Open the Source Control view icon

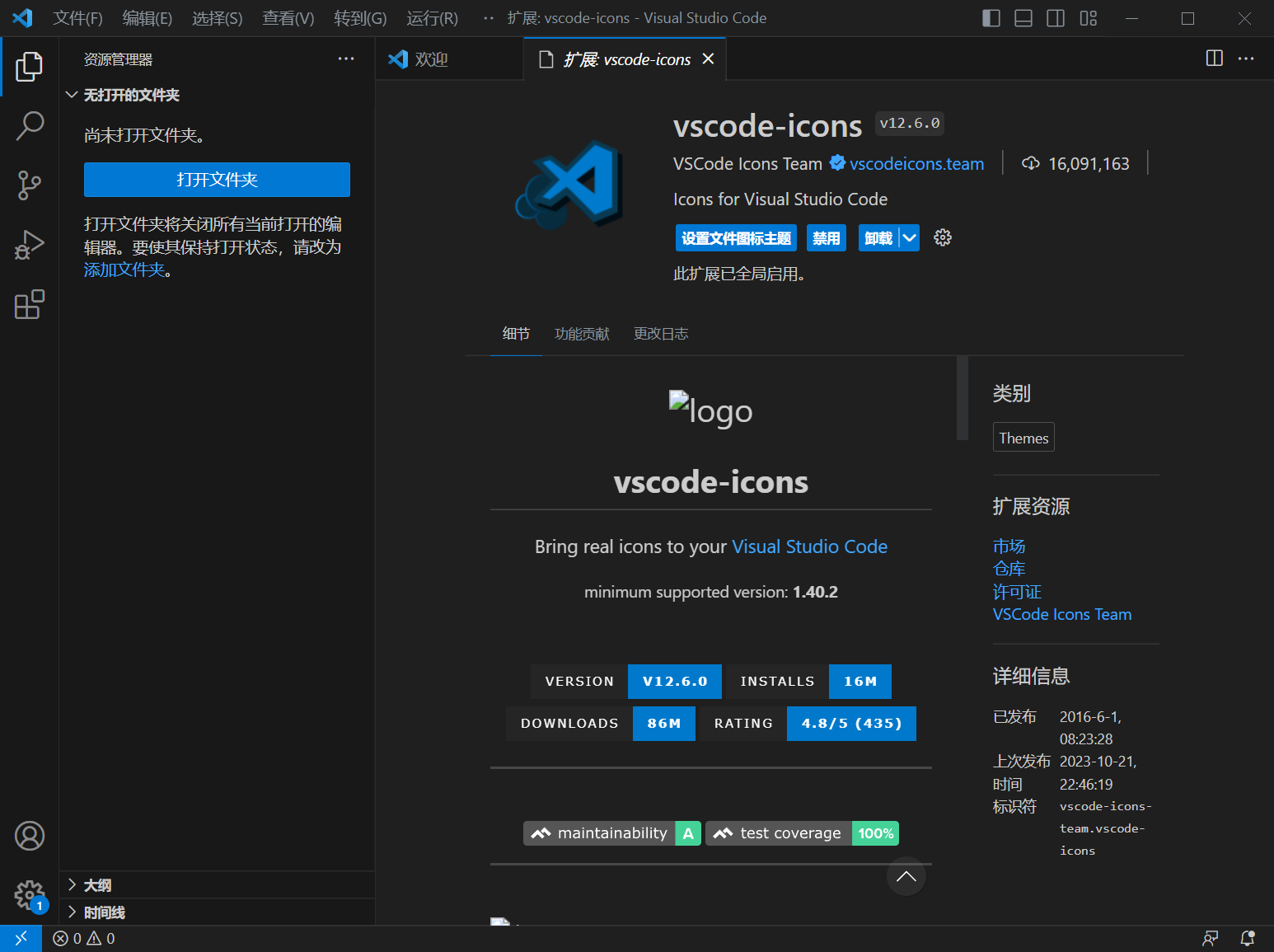29,185
